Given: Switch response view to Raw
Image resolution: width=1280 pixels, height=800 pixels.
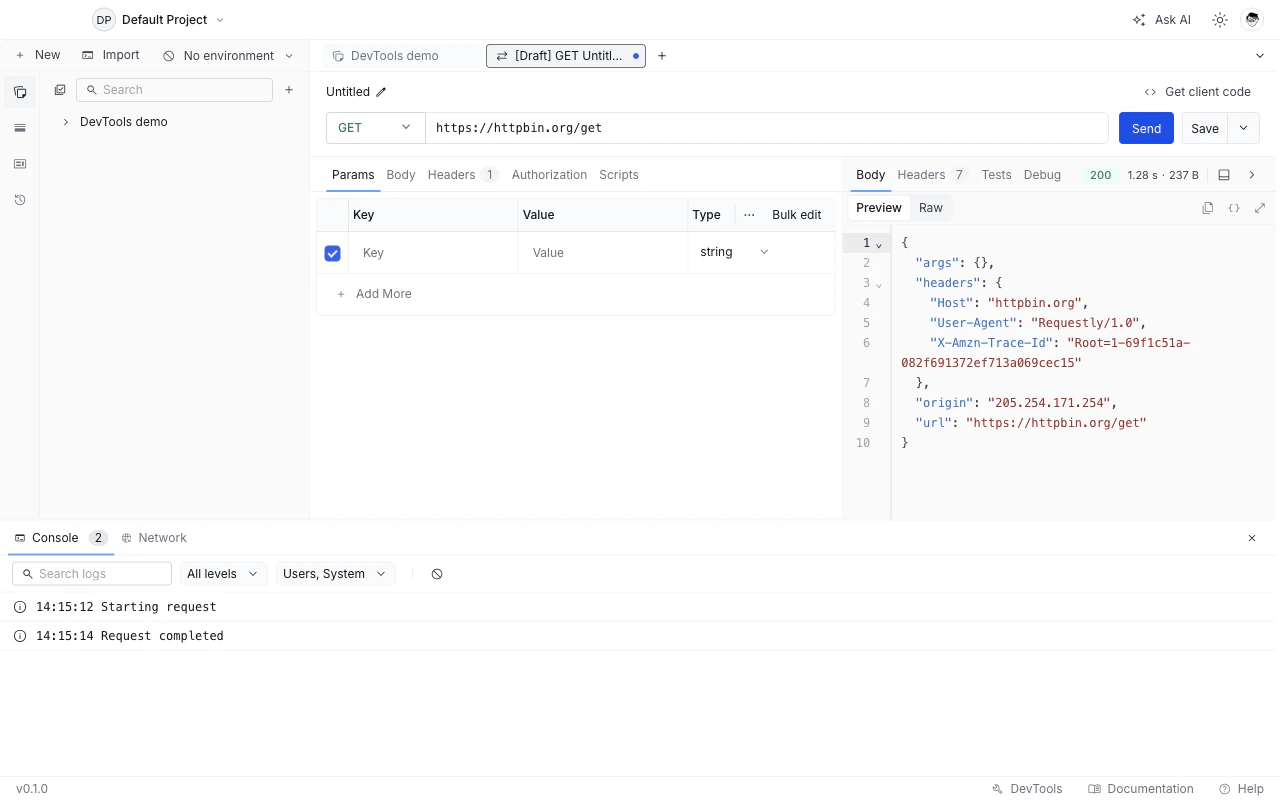Looking at the screenshot, I should [x=931, y=208].
